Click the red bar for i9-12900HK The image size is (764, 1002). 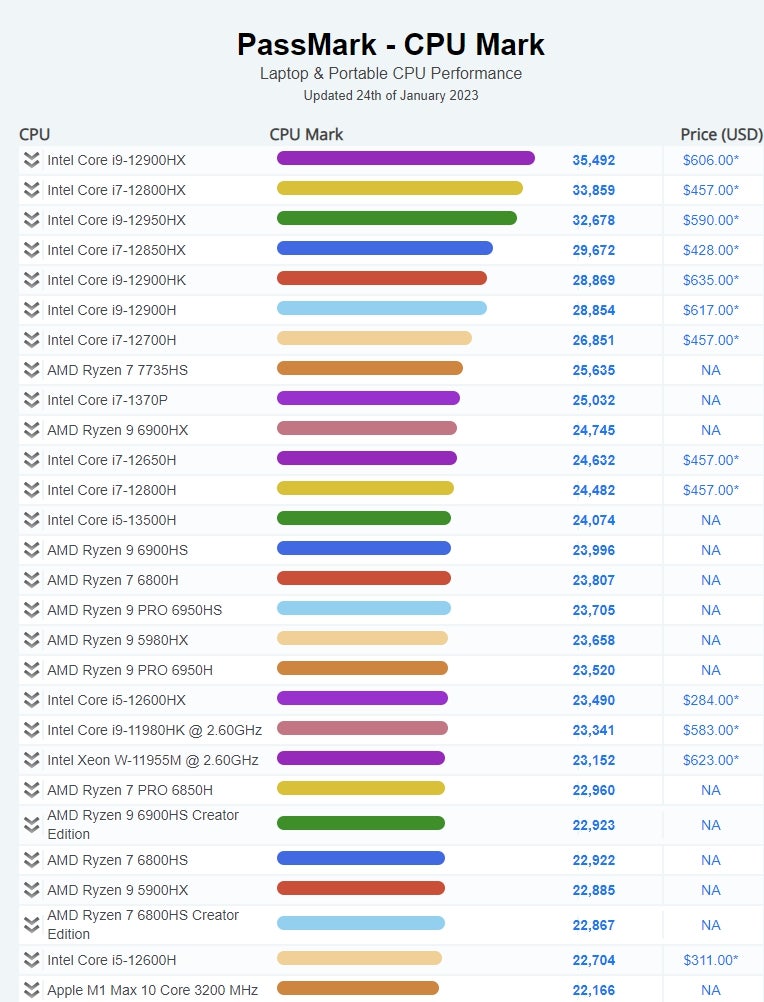(382, 278)
